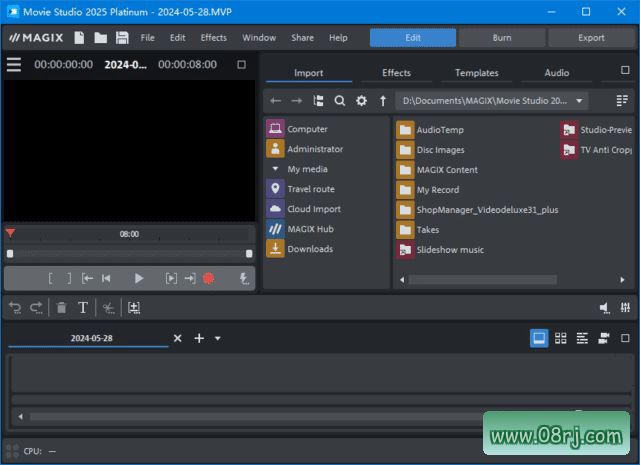
Task: Save project with floppy disk icon
Action: [x=122, y=38]
